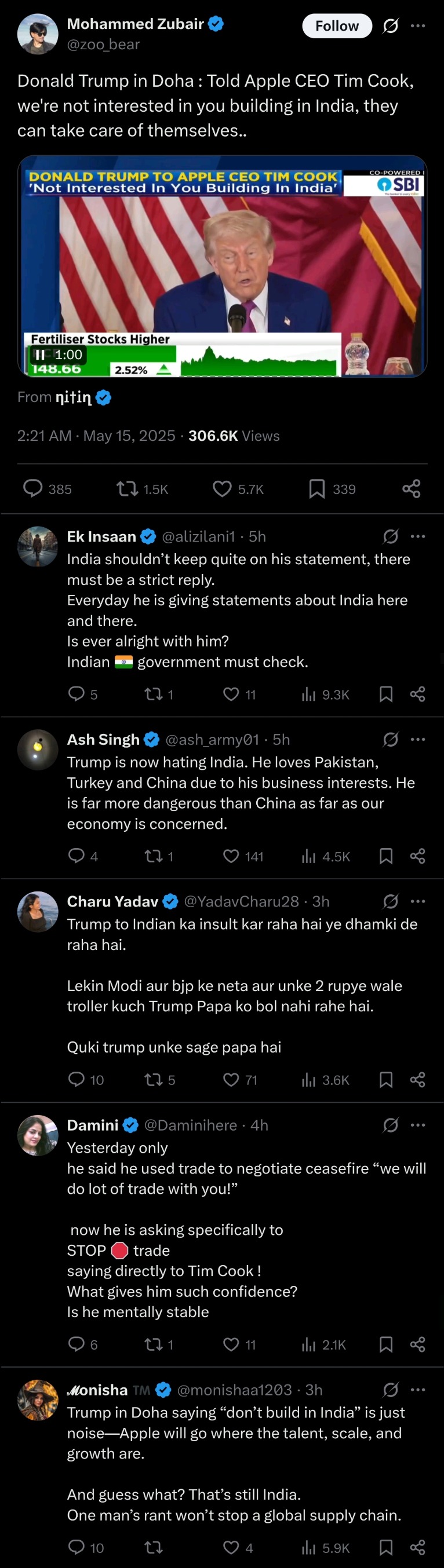Bookmark Ek Insaan's reply
Screen dimensions: 444x1568
(385, 694)
